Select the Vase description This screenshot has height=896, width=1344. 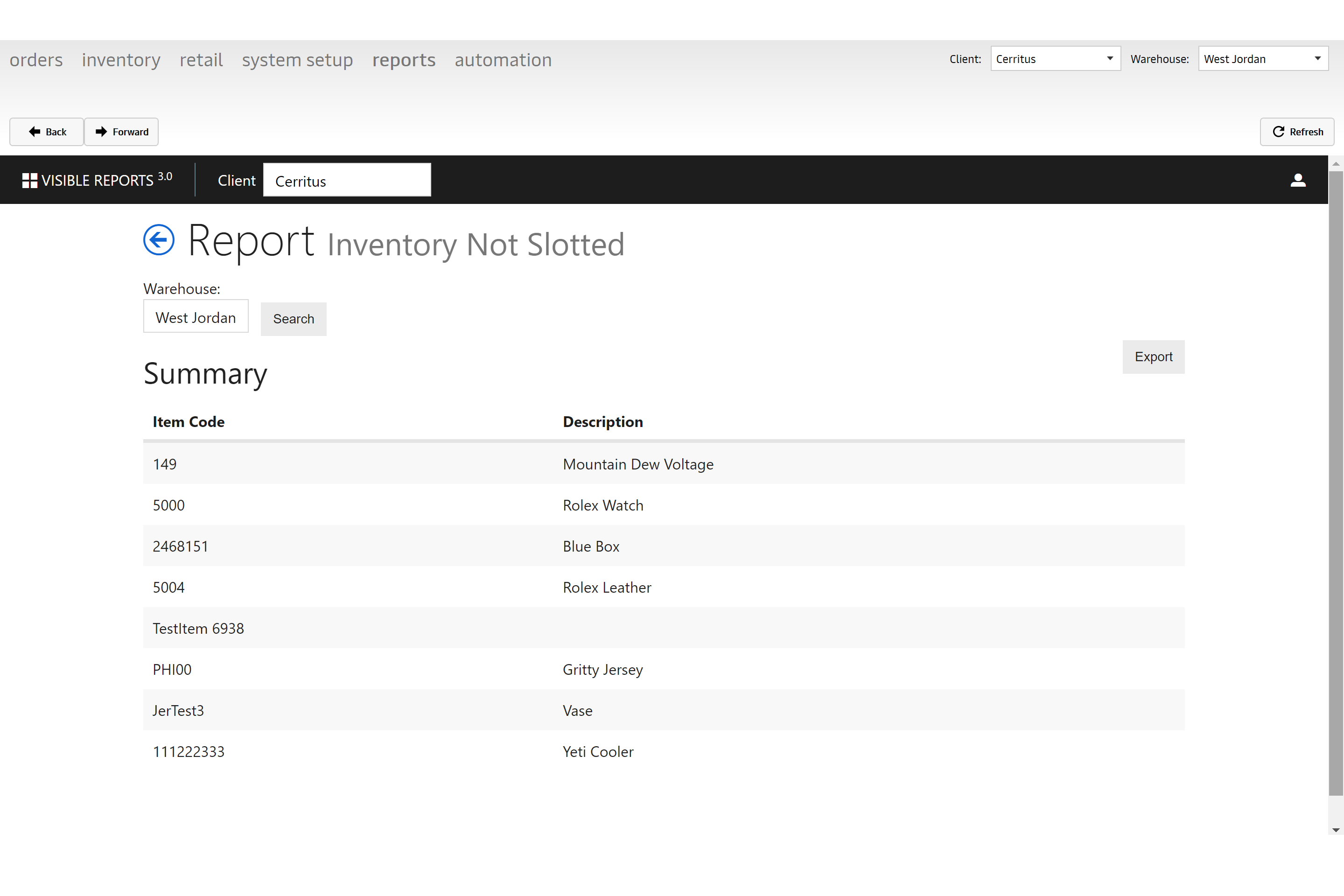coord(578,711)
